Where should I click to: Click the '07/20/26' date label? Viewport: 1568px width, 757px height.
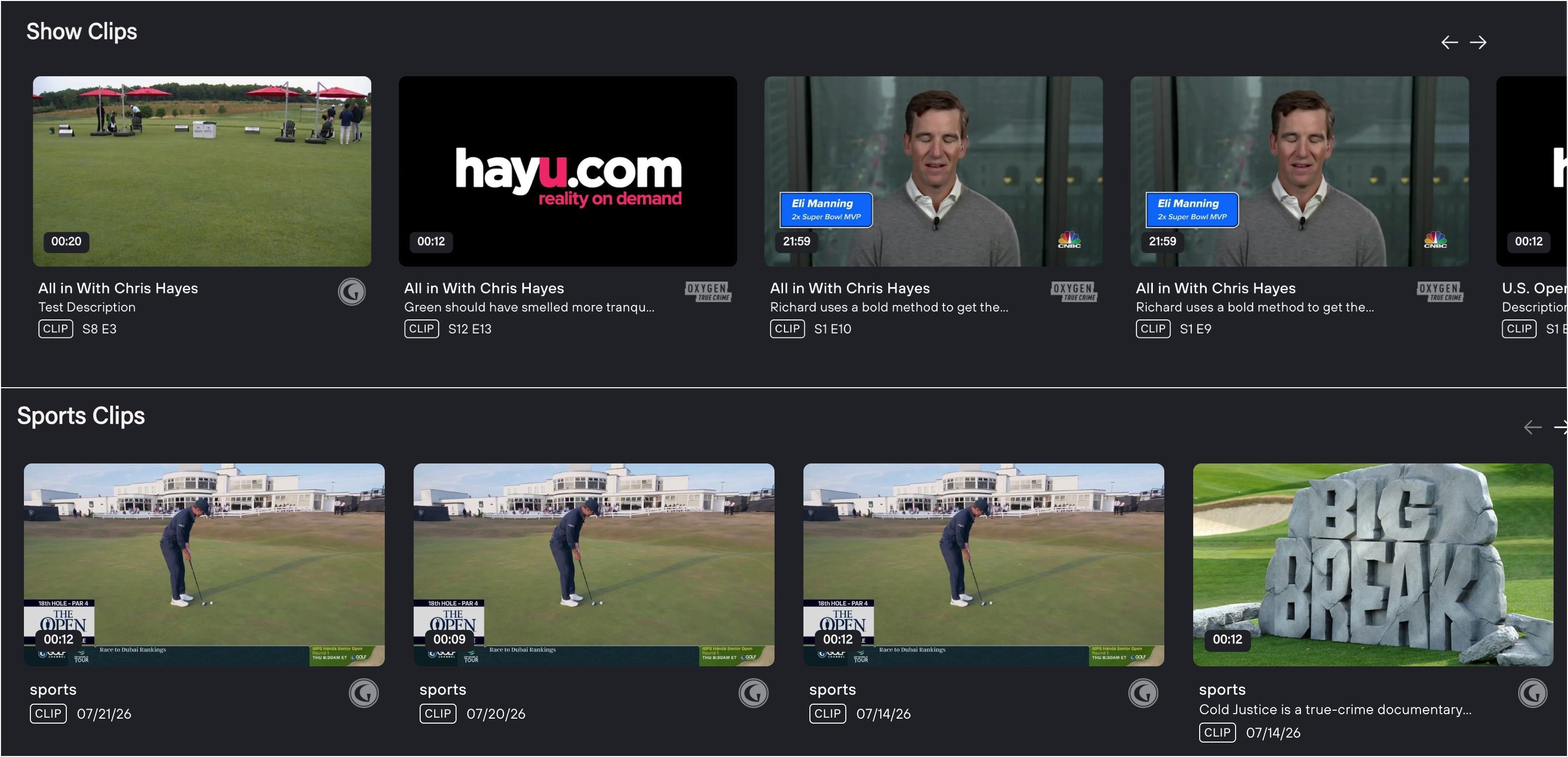coord(496,714)
